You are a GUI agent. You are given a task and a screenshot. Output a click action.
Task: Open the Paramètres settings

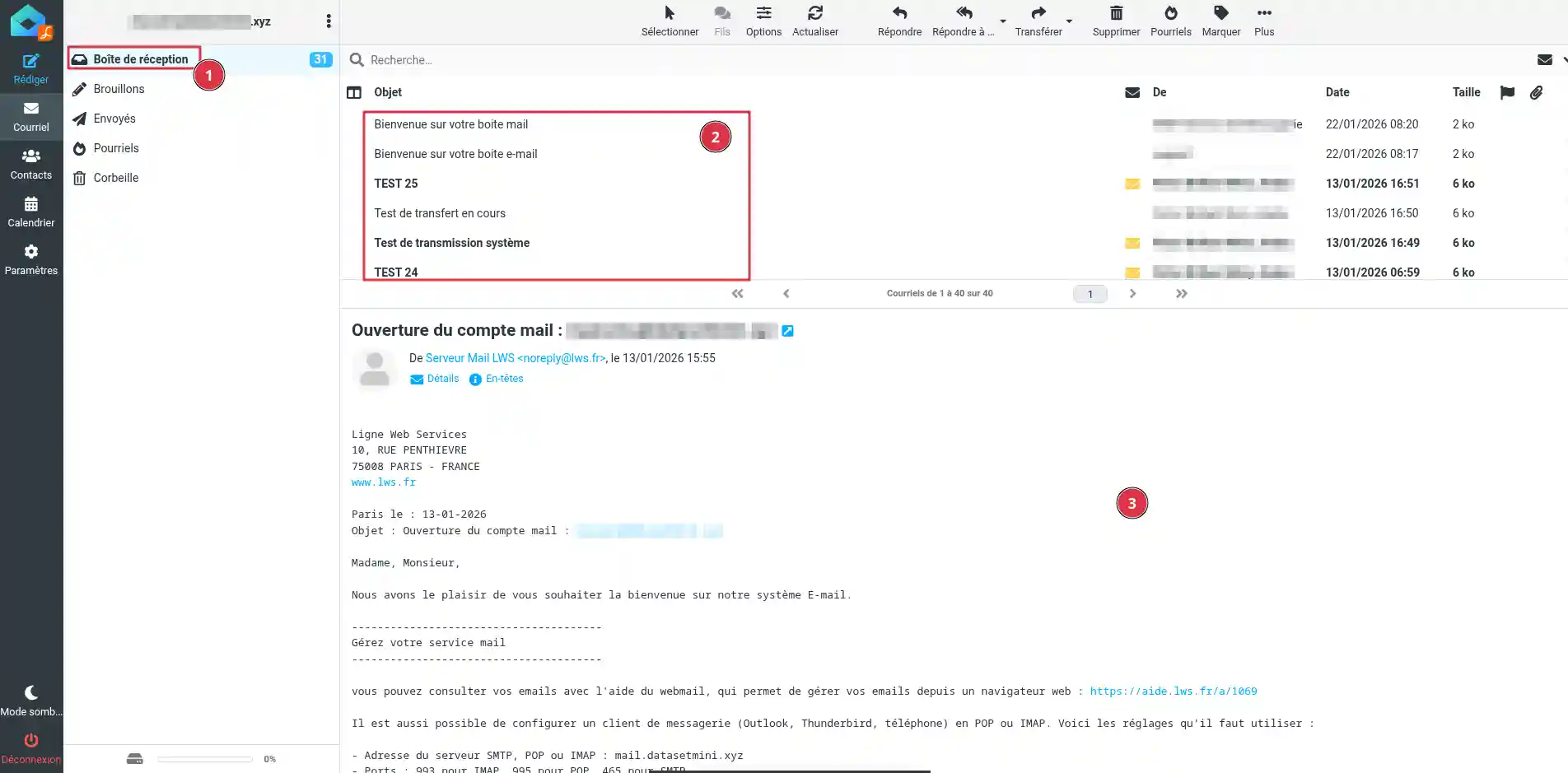point(31,260)
